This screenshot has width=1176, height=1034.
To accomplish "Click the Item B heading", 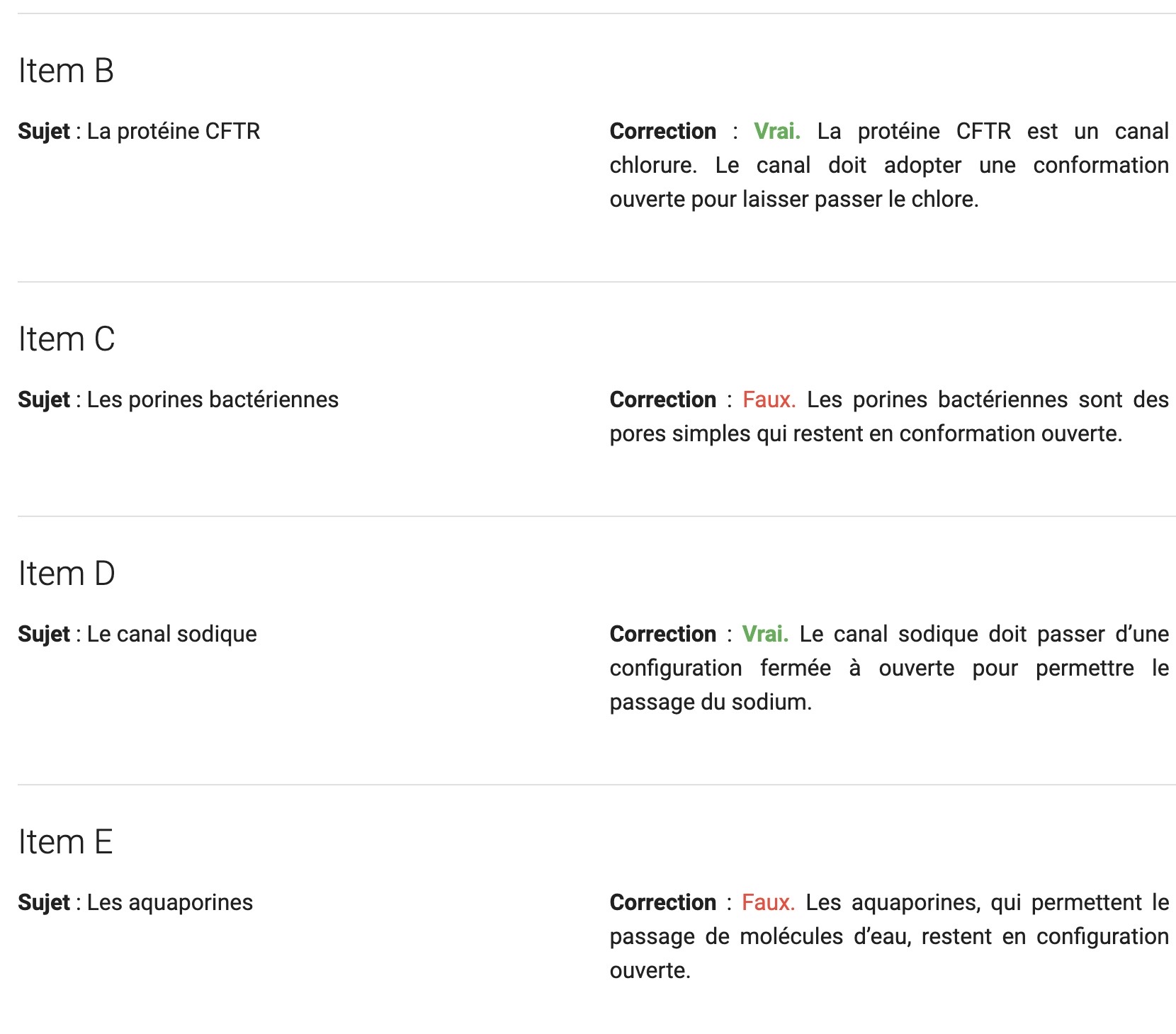I will (66, 71).
